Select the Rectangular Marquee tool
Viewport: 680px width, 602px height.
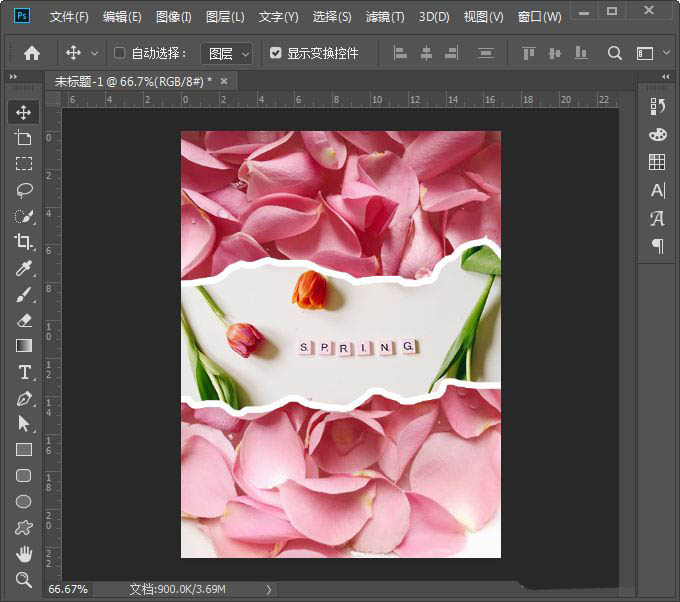[23, 164]
